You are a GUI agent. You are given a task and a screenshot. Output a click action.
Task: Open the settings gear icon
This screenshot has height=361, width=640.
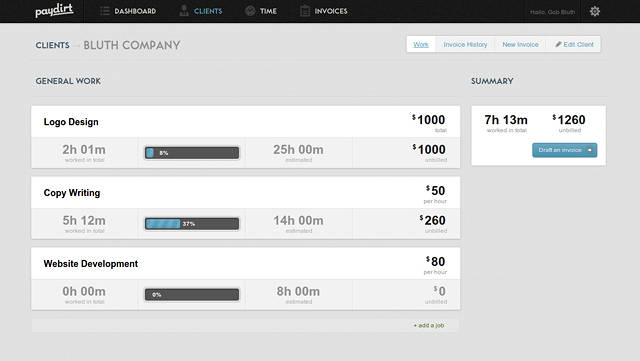tap(595, 11)
